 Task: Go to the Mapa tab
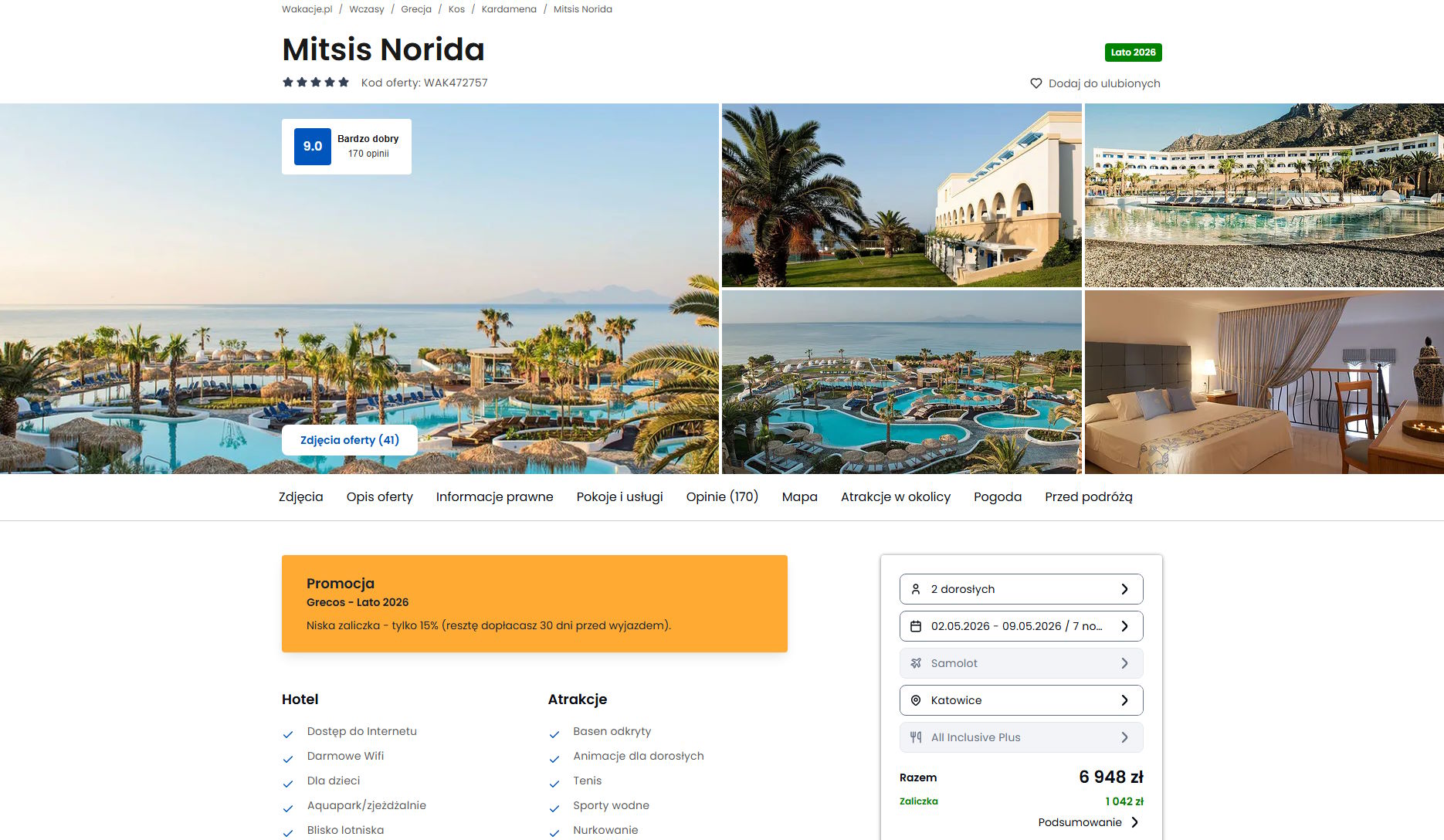[x=799, y=497]
